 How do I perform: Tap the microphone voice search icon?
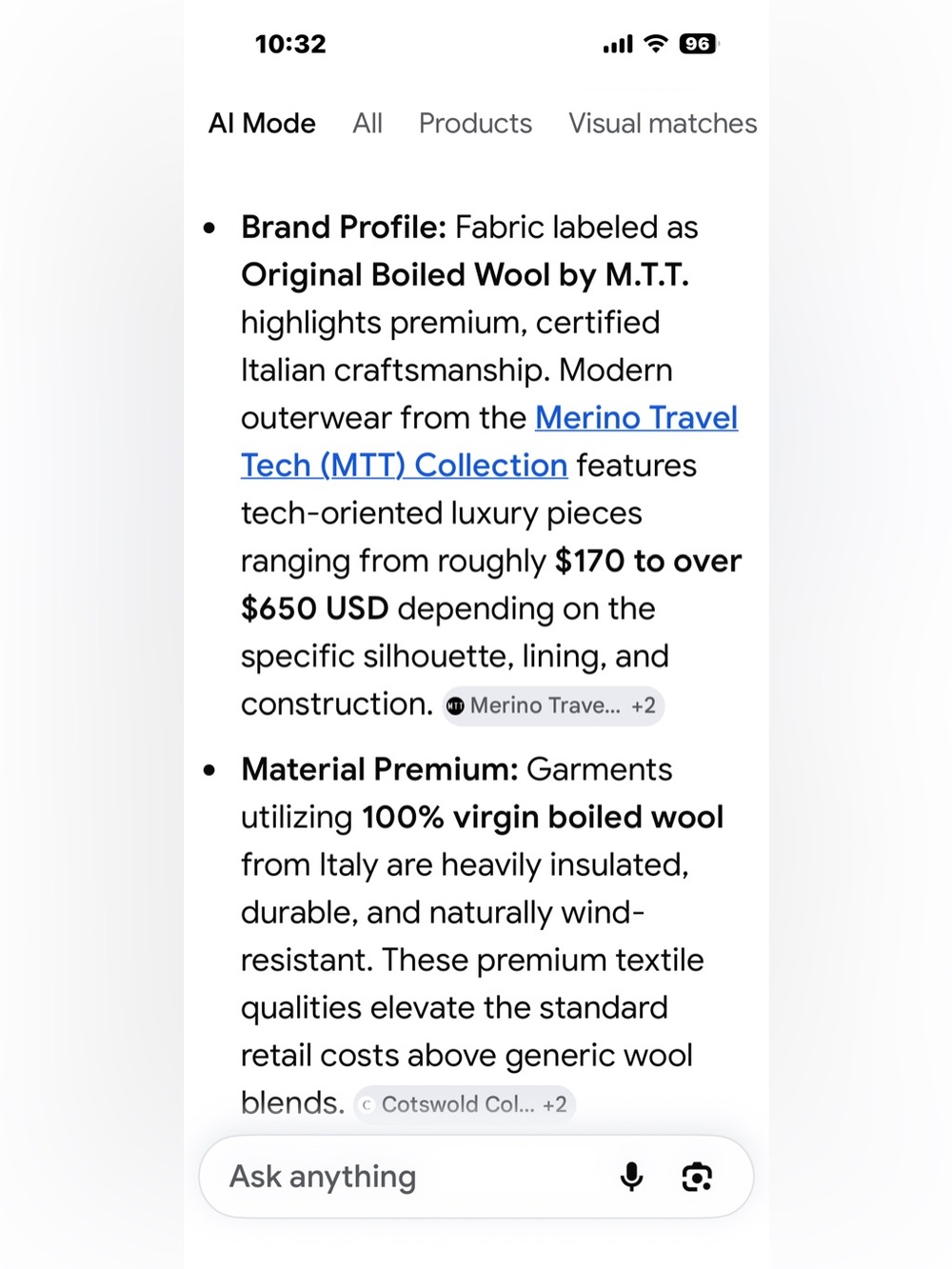(631, 1177)
